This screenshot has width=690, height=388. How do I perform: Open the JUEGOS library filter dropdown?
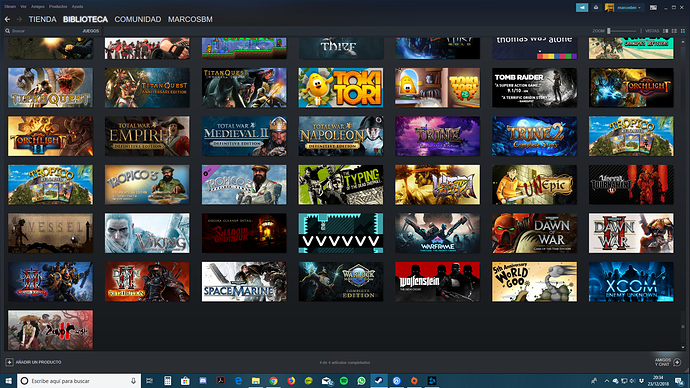91,31
